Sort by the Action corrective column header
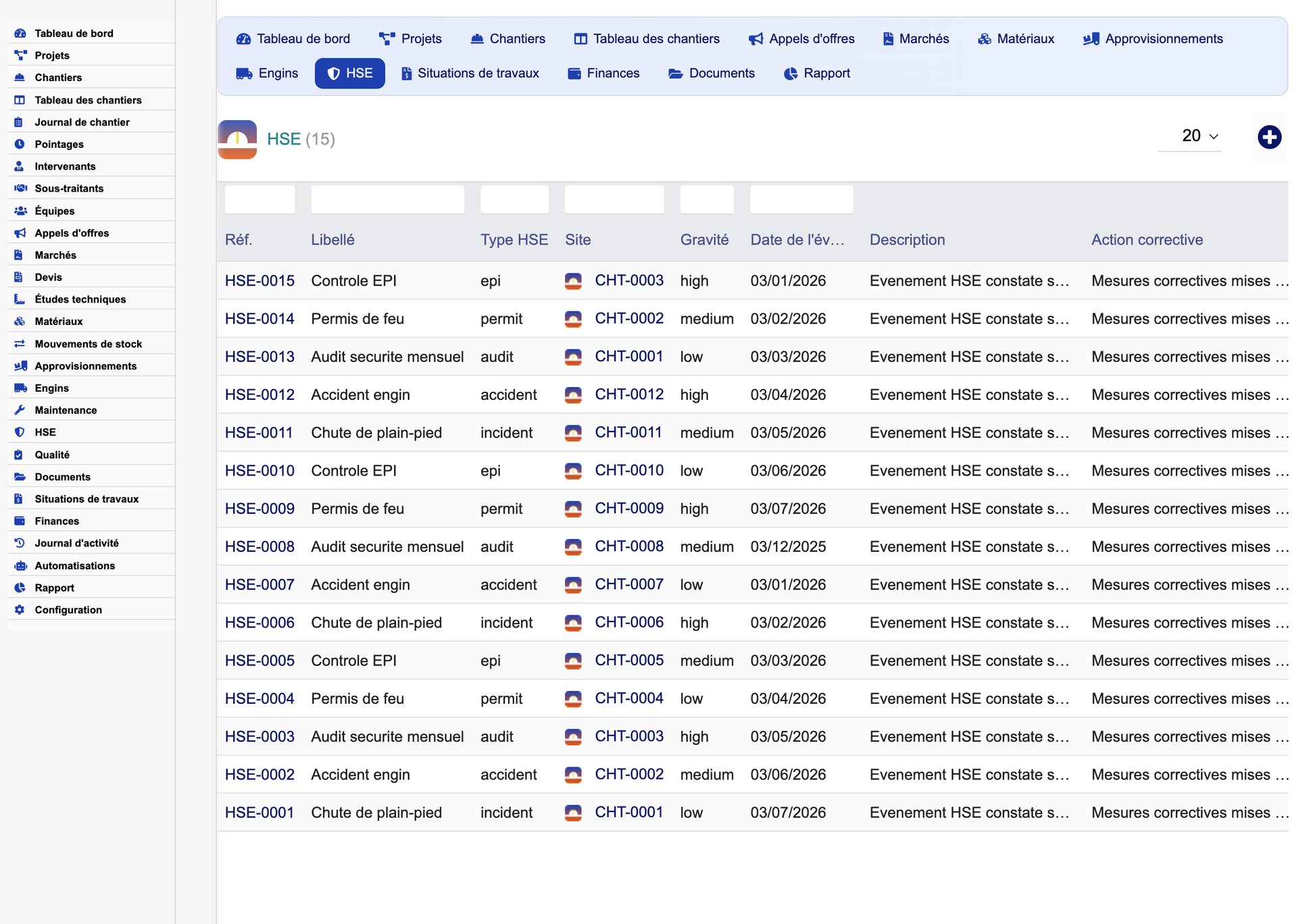Viewport: 1315px width, 924px height. (1147, 240)
